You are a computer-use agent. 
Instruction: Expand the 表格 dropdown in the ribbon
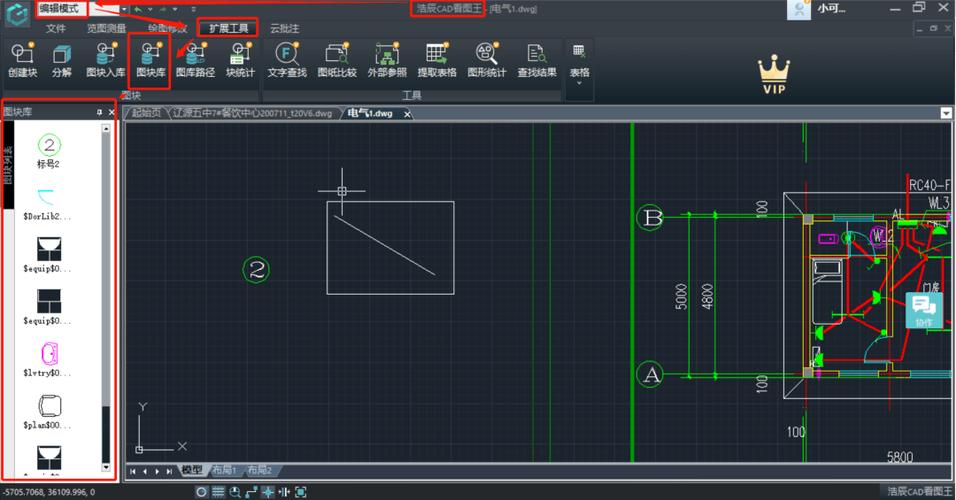pos(579,83)
